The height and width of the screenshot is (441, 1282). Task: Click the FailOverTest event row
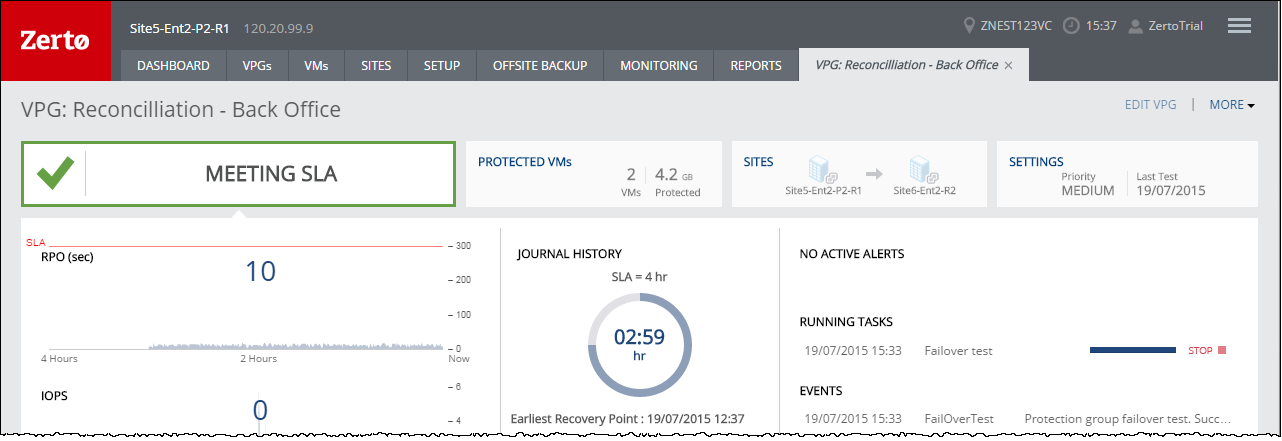pos(1018,418)
